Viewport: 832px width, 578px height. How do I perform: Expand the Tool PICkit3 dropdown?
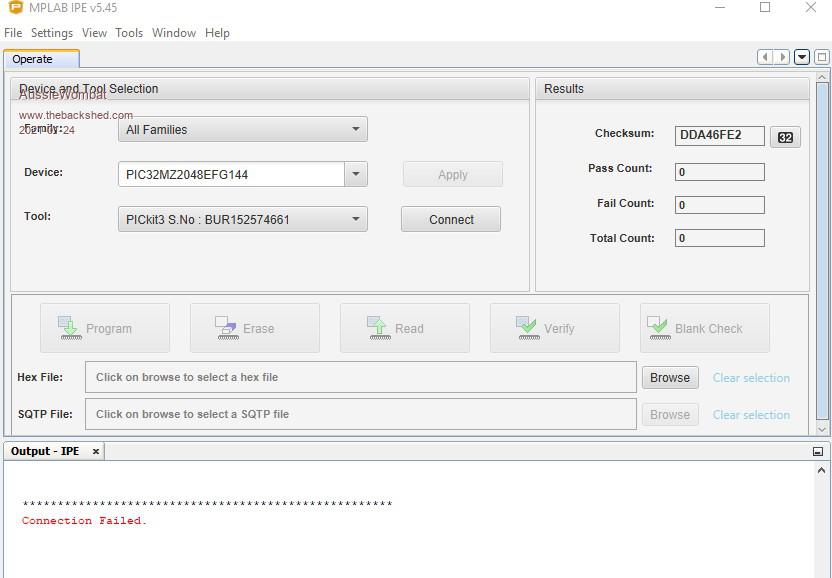coord(356,219)
